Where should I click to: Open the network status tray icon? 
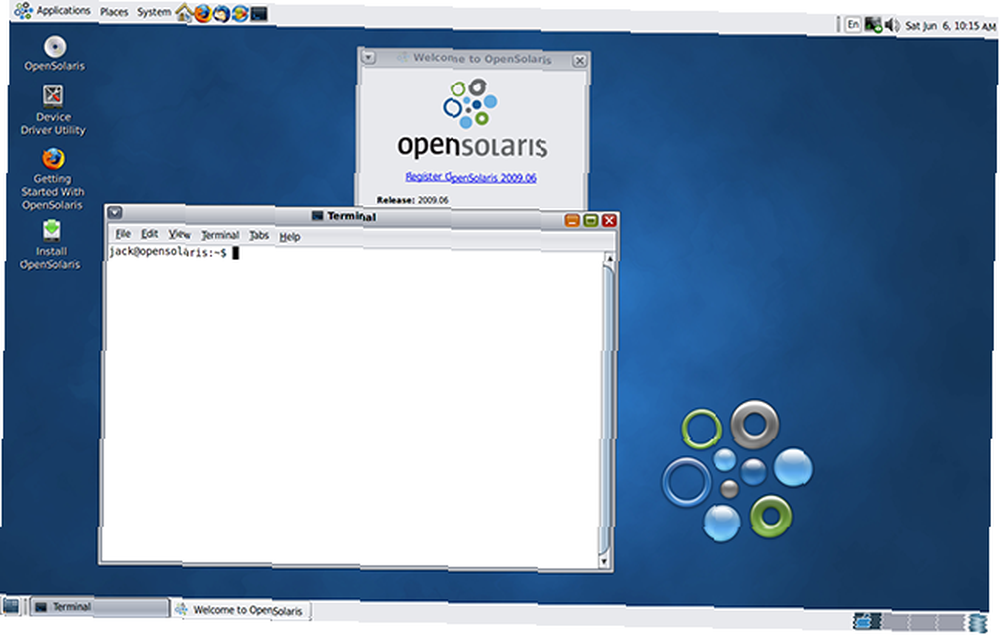872,25
